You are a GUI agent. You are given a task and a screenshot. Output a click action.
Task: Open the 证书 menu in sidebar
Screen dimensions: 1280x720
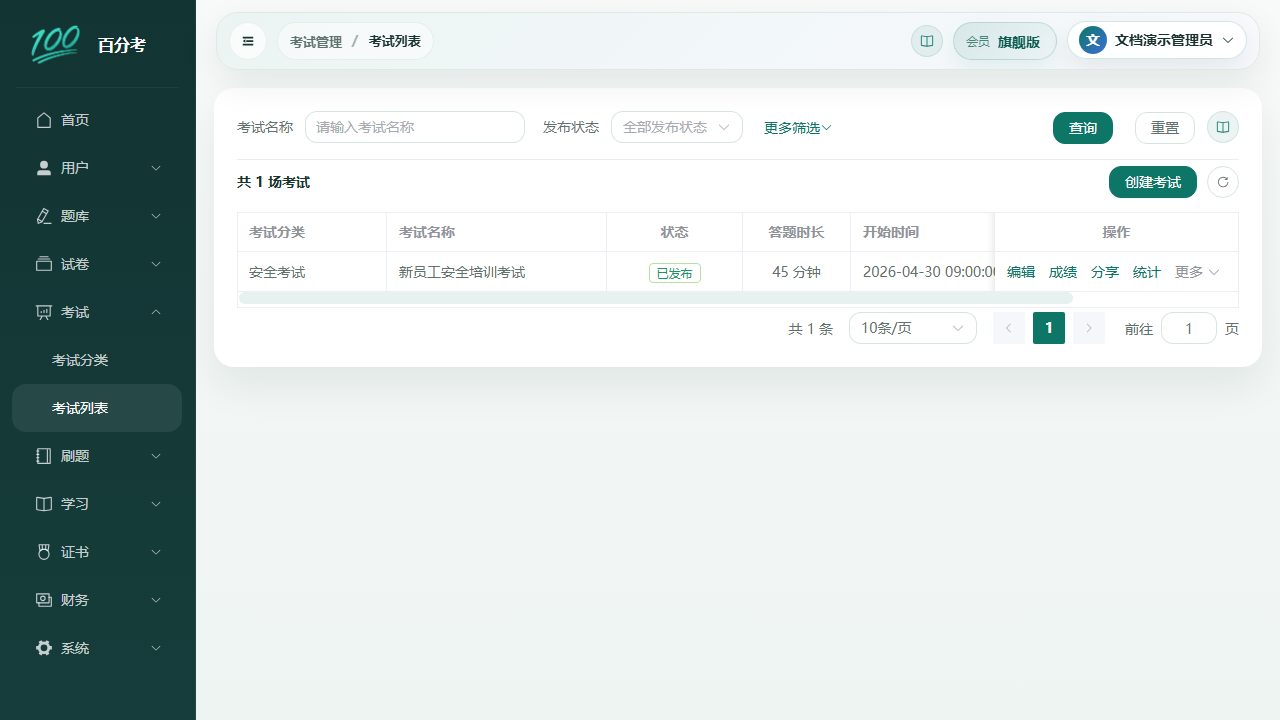[97, 552]
